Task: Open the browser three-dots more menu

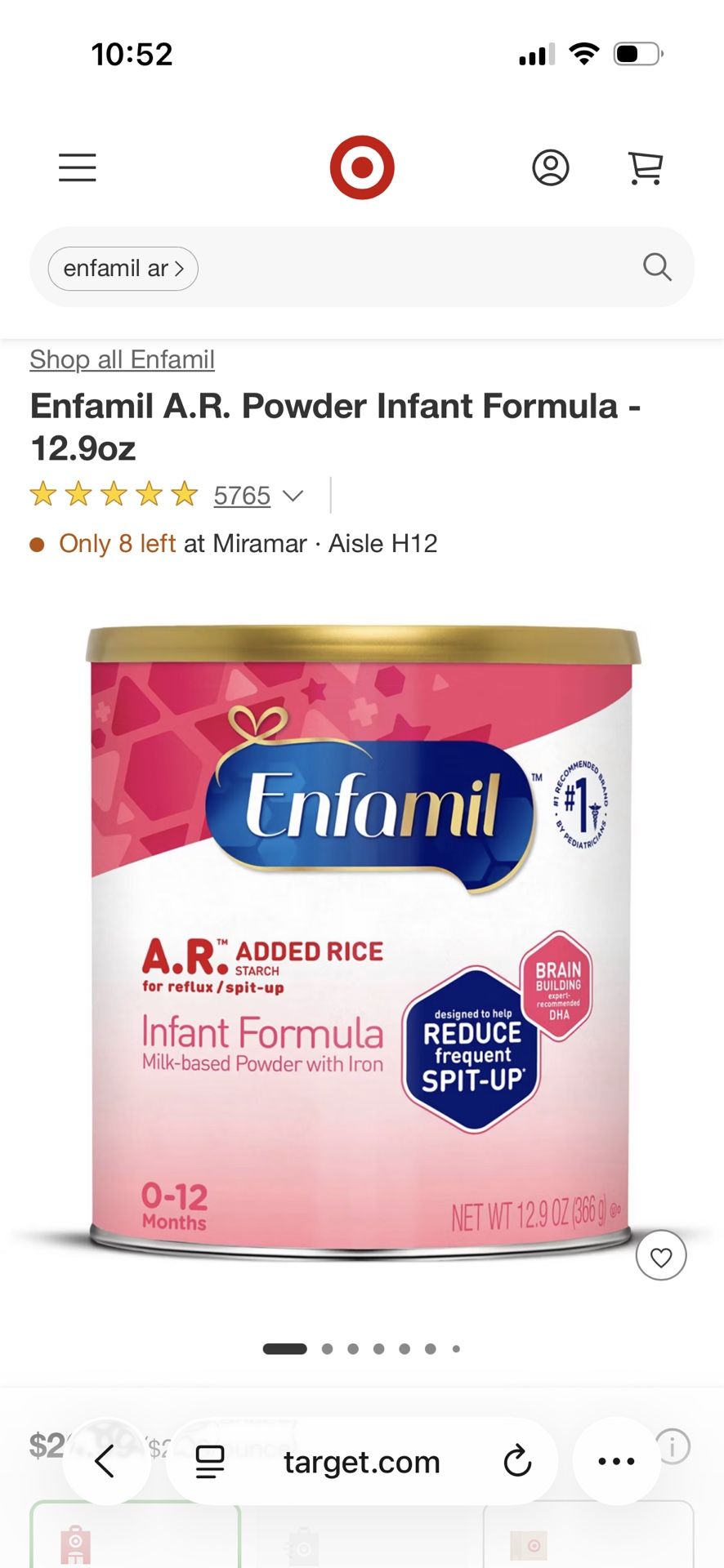Action: [616, 1461]
